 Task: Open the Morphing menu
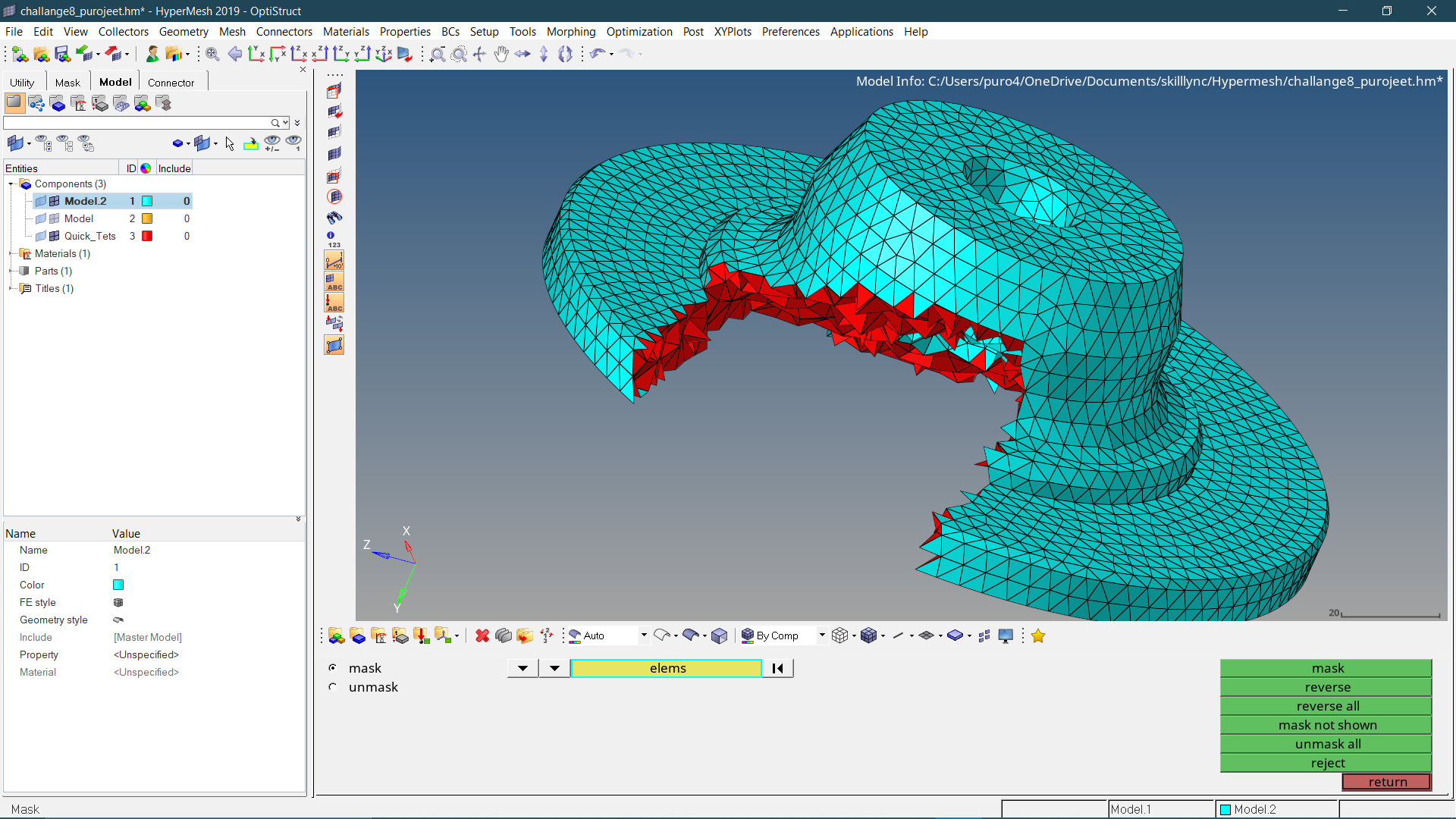click(570, 31)
